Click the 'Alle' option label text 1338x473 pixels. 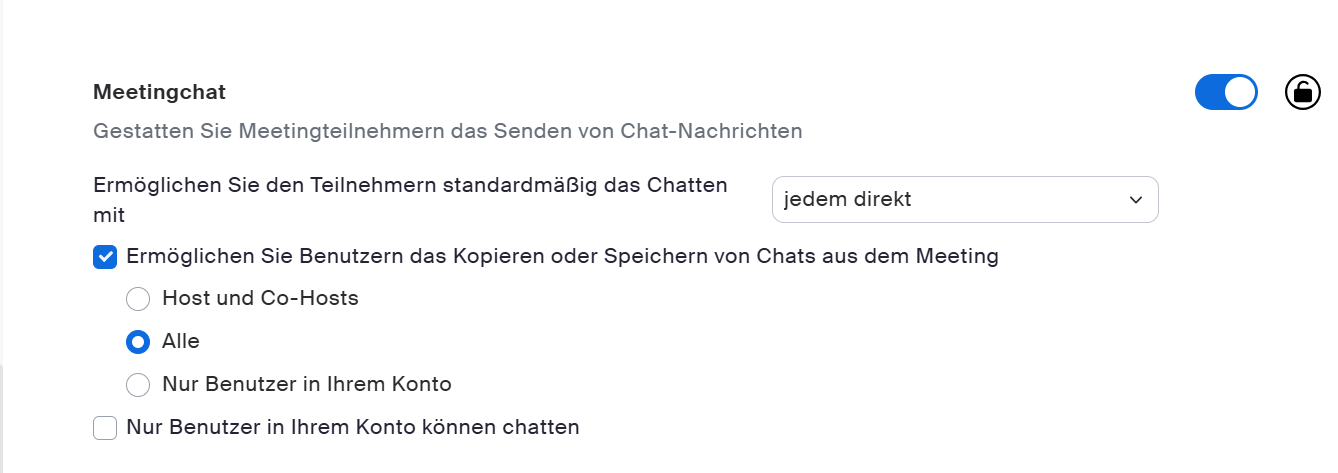click(x=181, y=341)
